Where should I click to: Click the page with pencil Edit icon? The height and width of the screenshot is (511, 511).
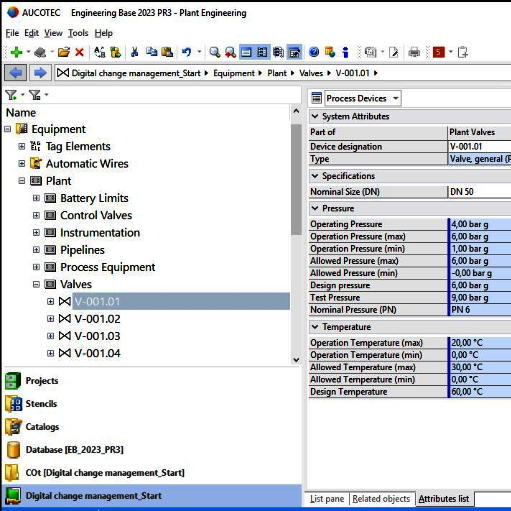[x=394, y=52]
